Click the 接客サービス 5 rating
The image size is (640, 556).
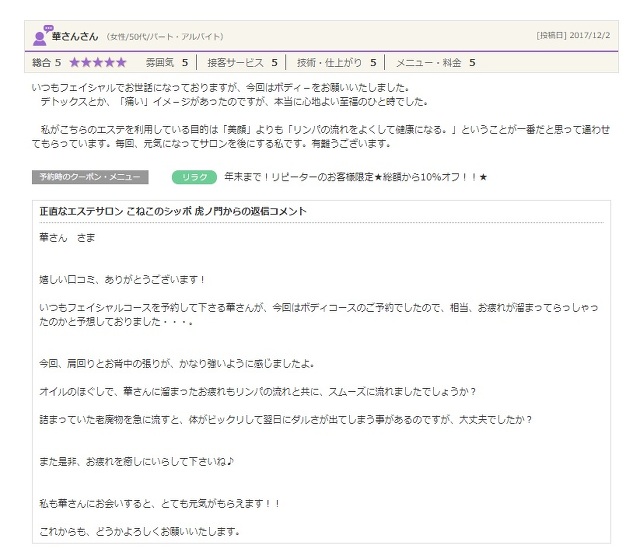click(x=241, y=62)
